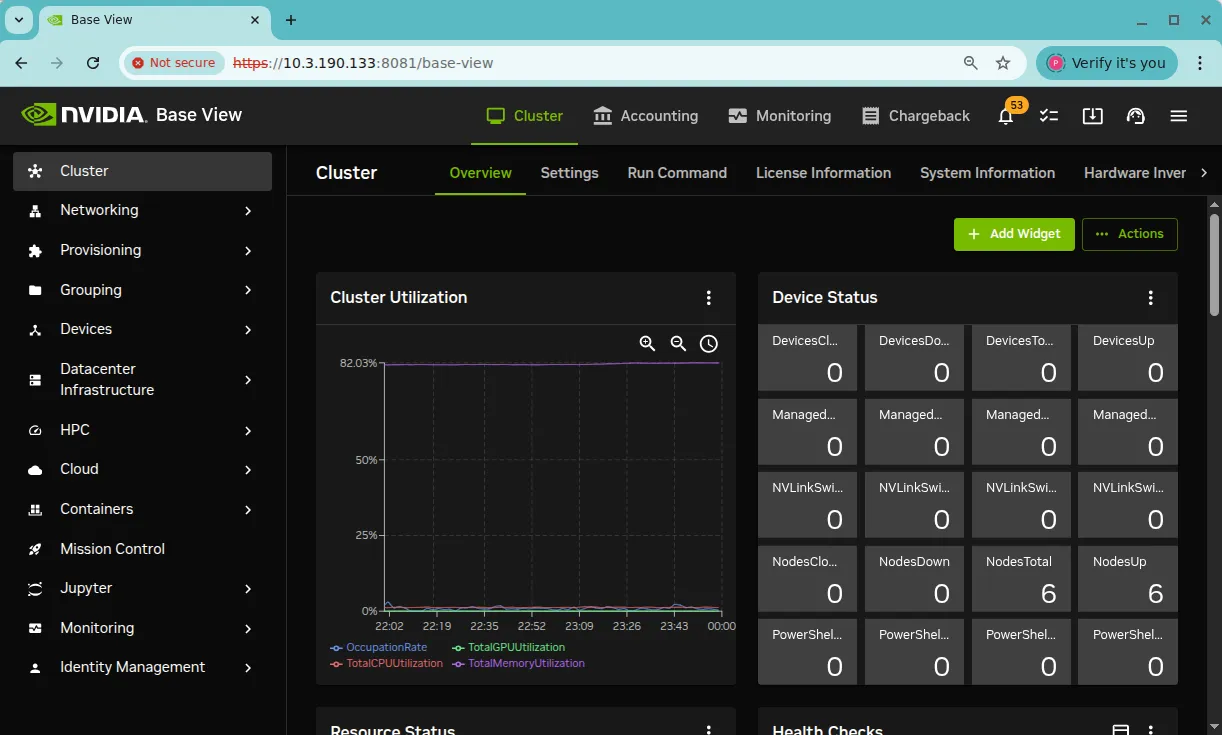Toggle the TotalMemoryUtilization legend series
1222x735 pixels.
pos(518,663)
